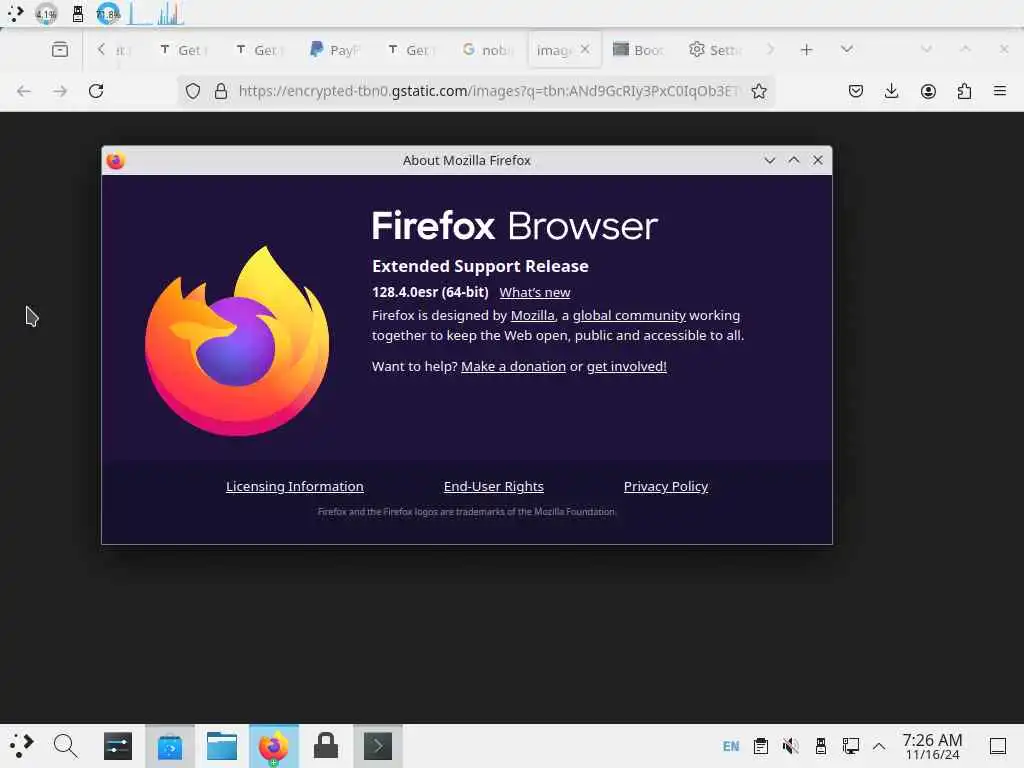Switch to the Google 'nob' search tab
Viewport: 1024px width, 768px height.
pos(487,50)
